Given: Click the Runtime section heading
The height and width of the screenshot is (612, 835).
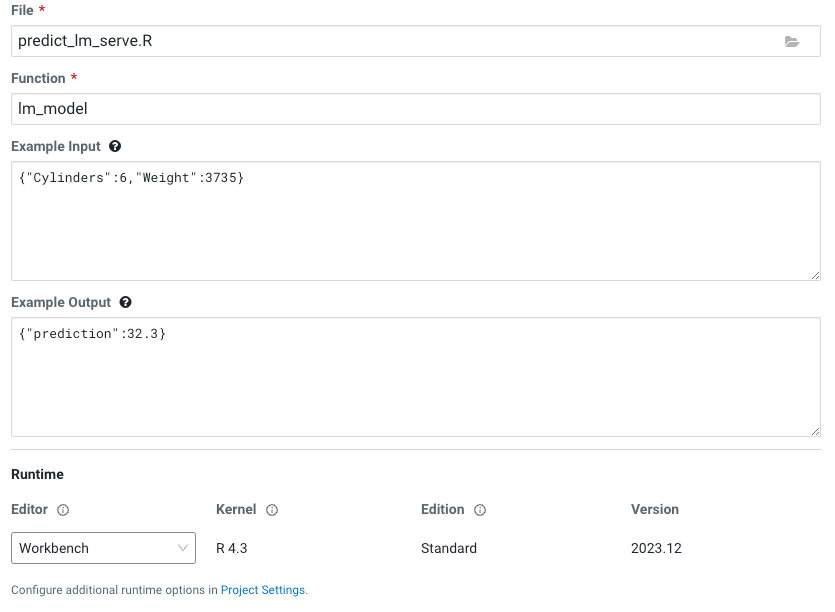Looking at the screenshot, I should pos(37,474).
